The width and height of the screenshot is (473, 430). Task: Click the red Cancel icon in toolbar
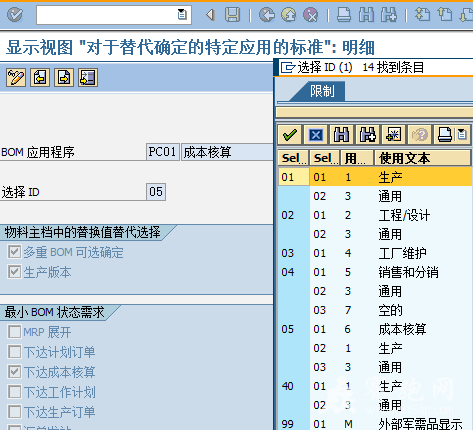click(x=310, y=15)
